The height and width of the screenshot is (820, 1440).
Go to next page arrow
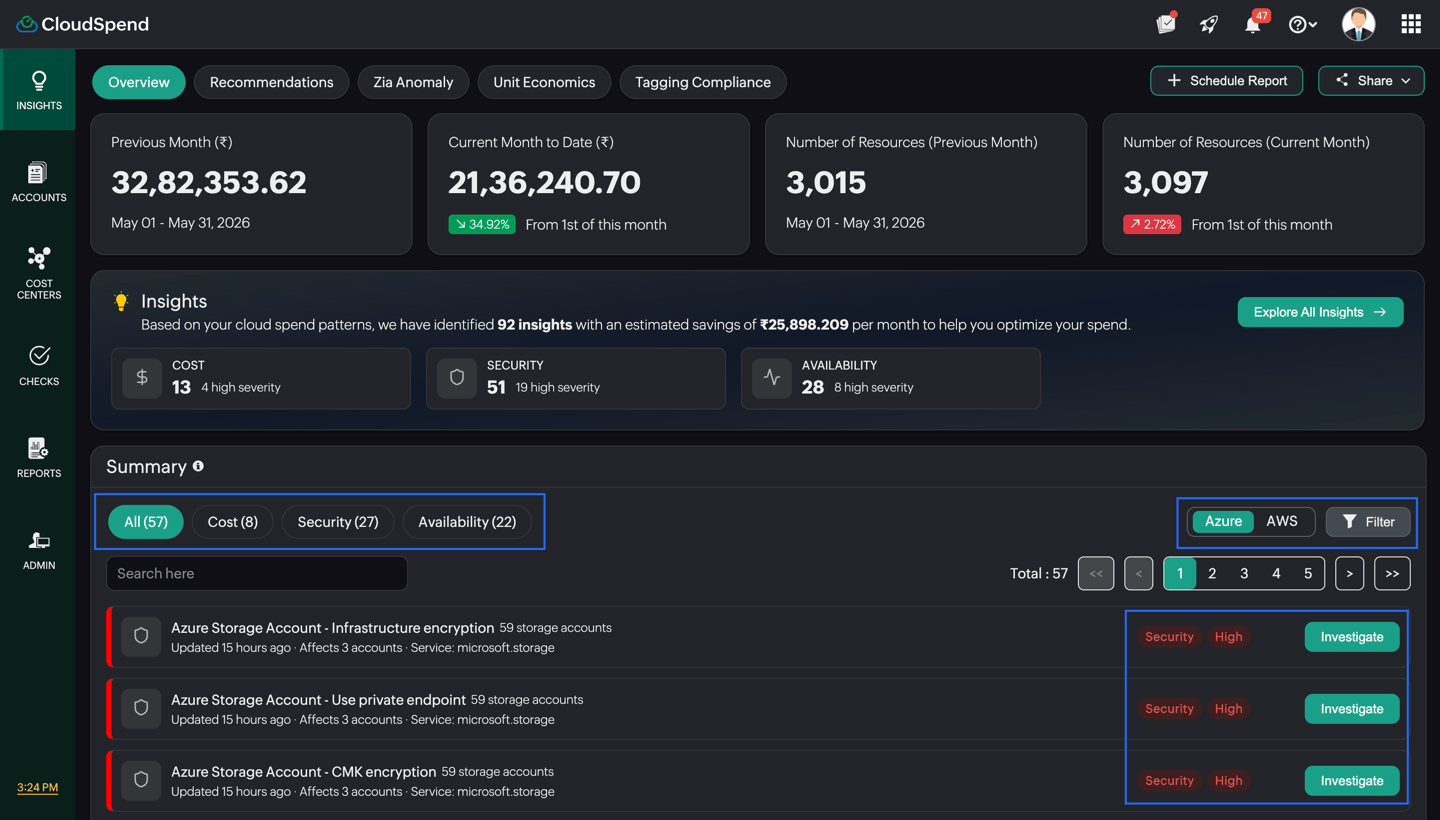click(x=1349, y=573)
